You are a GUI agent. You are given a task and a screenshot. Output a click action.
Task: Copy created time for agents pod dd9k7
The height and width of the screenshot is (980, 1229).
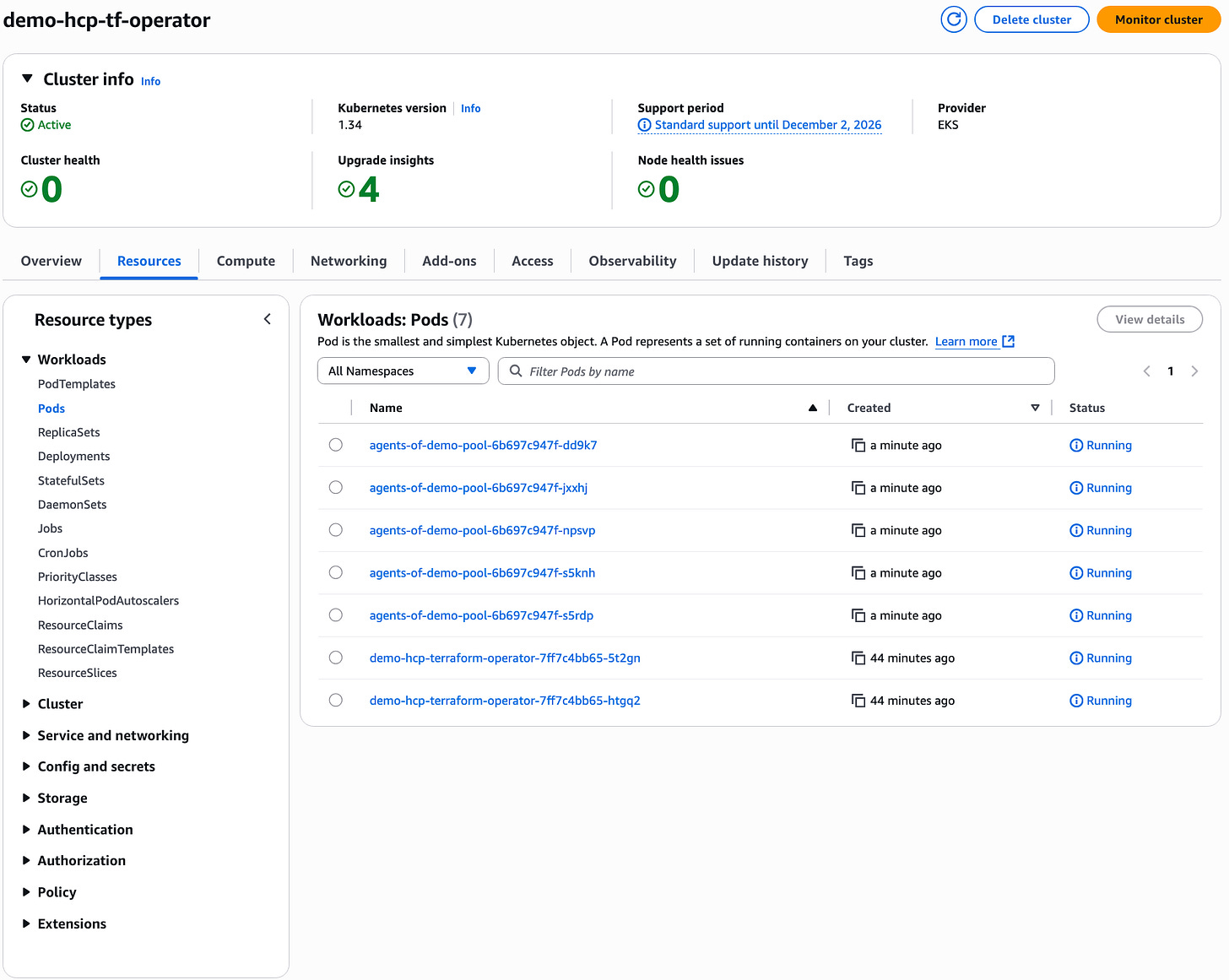[x=858, y=445]
